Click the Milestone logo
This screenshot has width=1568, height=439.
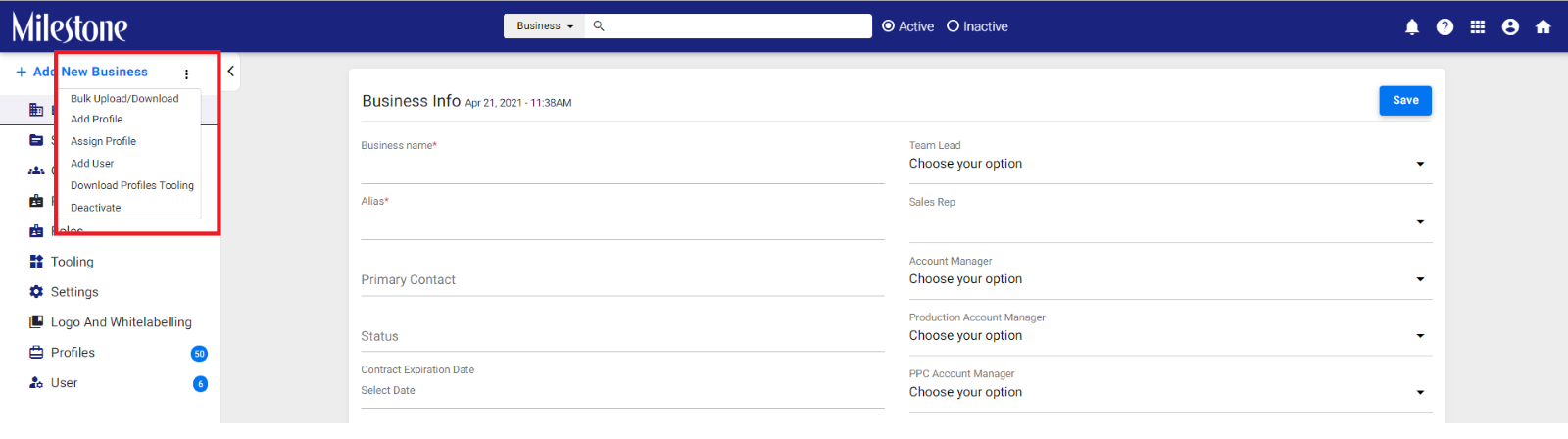tap(70, 27)
